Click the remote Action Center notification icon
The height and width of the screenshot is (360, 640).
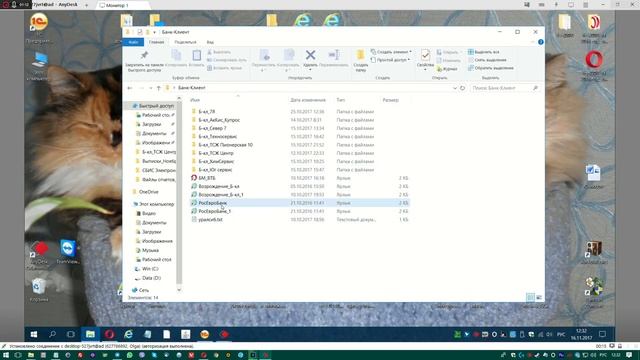tap(602, 334)
